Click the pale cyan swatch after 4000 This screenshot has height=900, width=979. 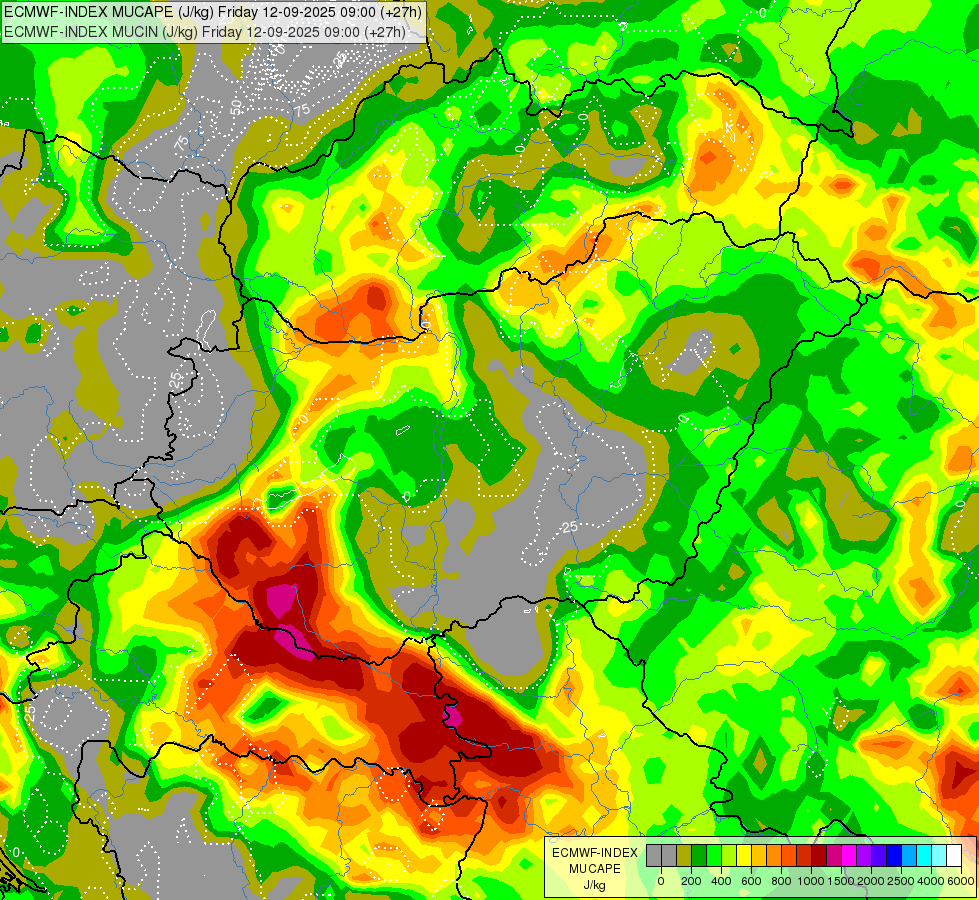939,855
